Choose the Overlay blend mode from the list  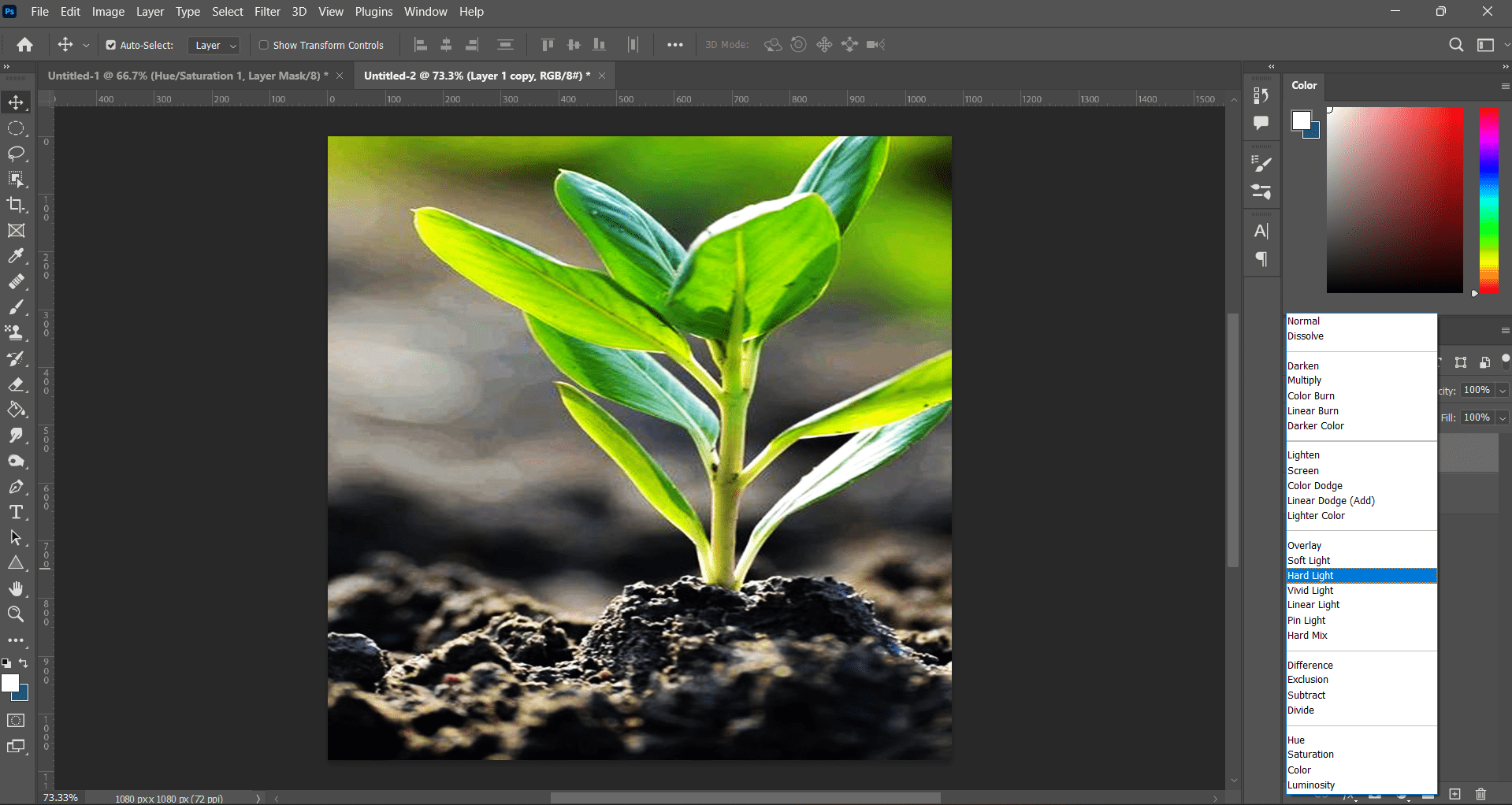click(1304, 544)
